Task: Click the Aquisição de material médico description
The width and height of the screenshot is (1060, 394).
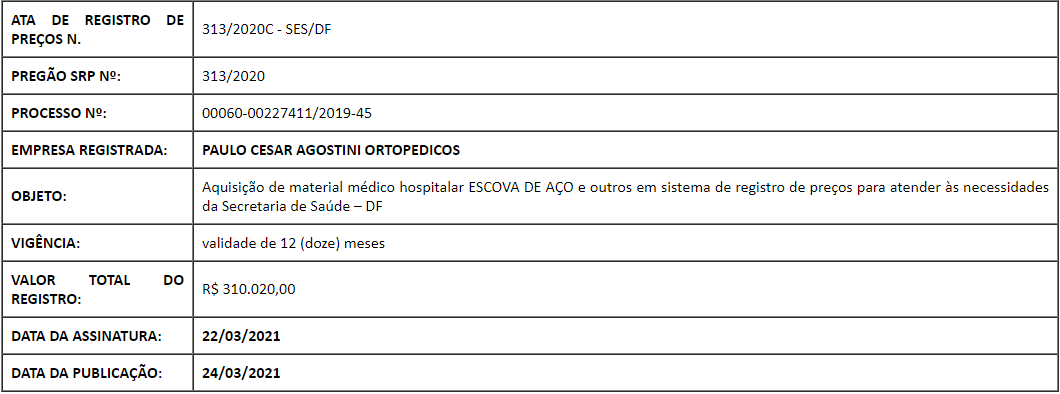Action: [x=630, y=197]
